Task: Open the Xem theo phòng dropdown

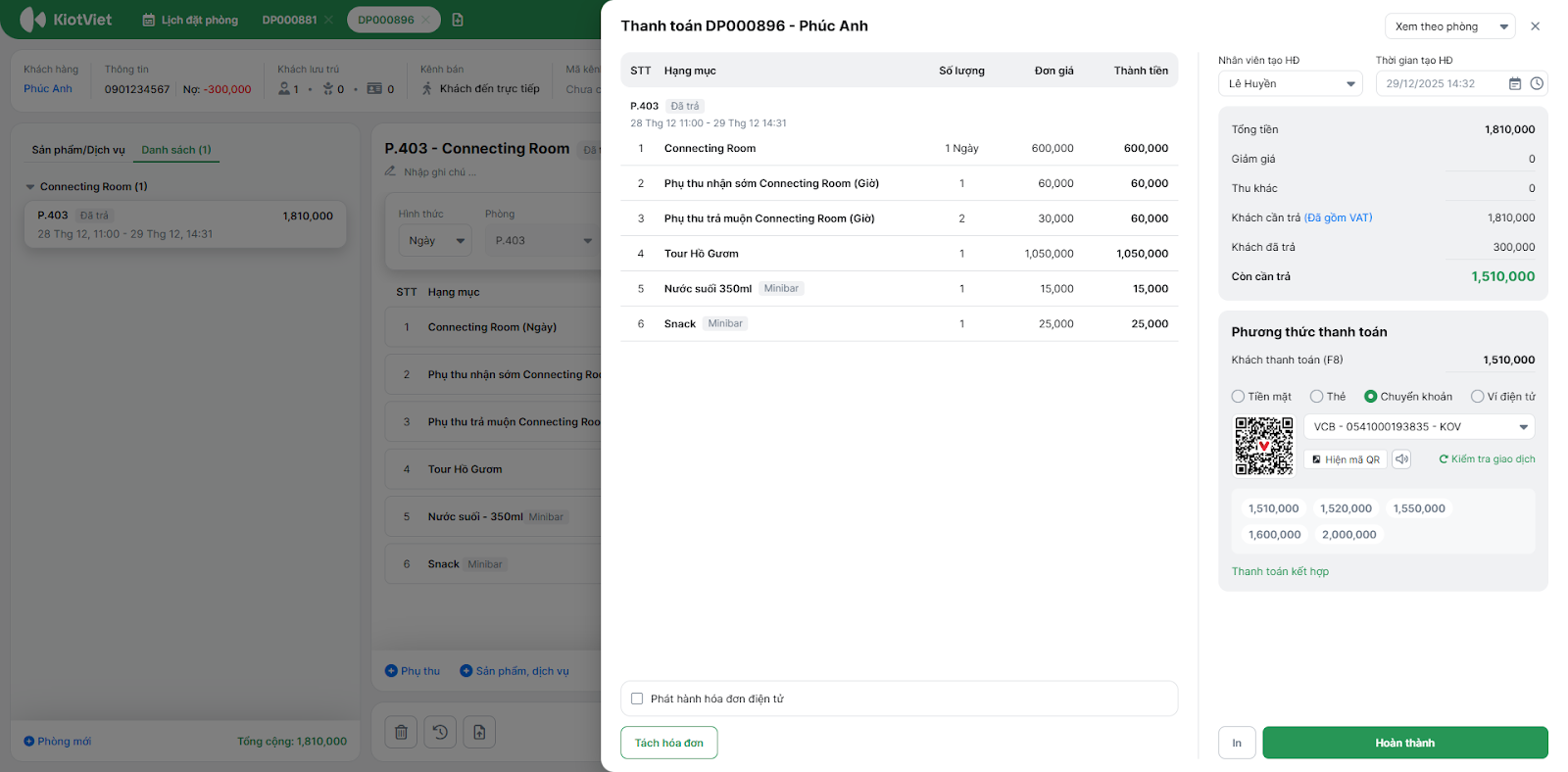Action: (1448, 26)
